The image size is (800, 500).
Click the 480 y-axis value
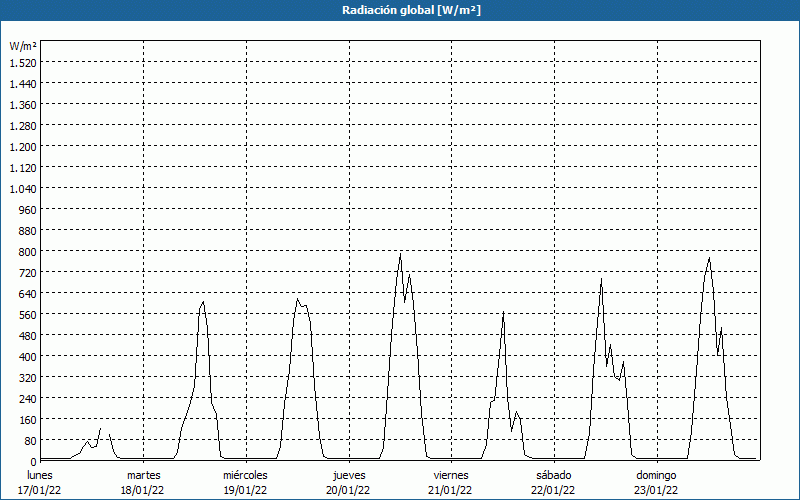click(28, 336)
